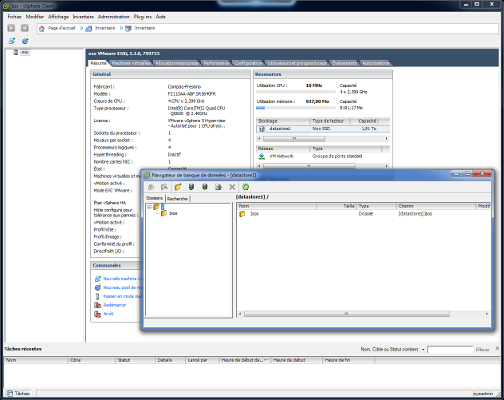Click the Stockage column header sort indicator
The width and height of the screenshot is (504, 400).
click(304, 121)
